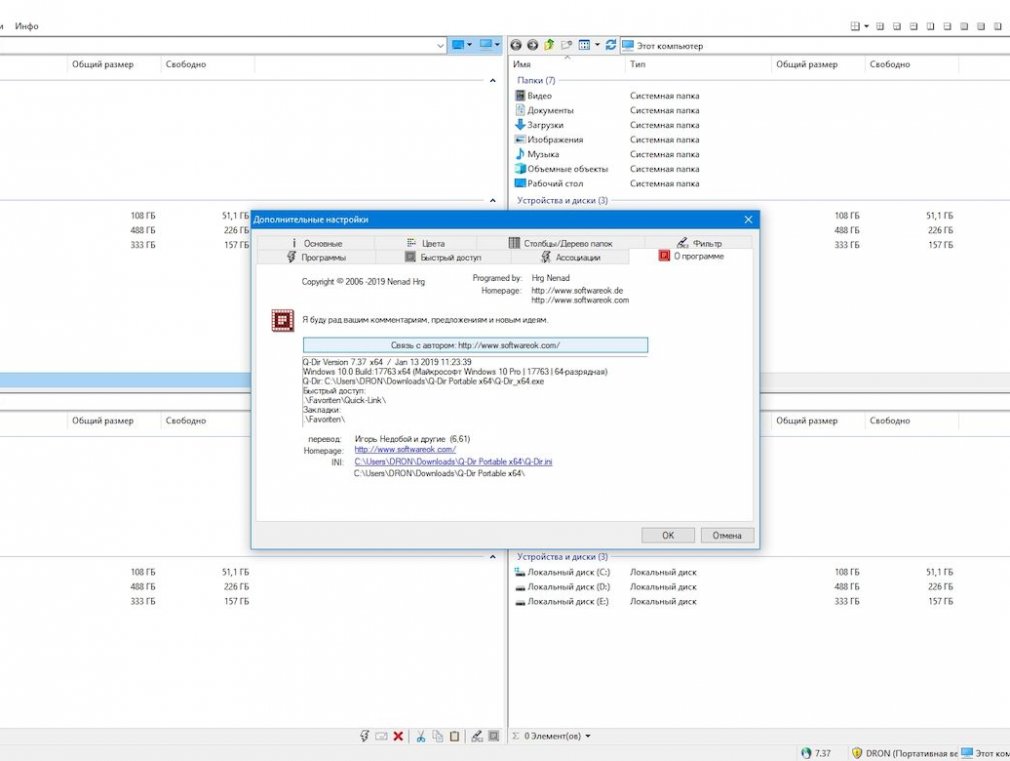1010x761 pixels.
Task: Click the http://www.softwareok.de homepage text
Action: coord(577,291)
